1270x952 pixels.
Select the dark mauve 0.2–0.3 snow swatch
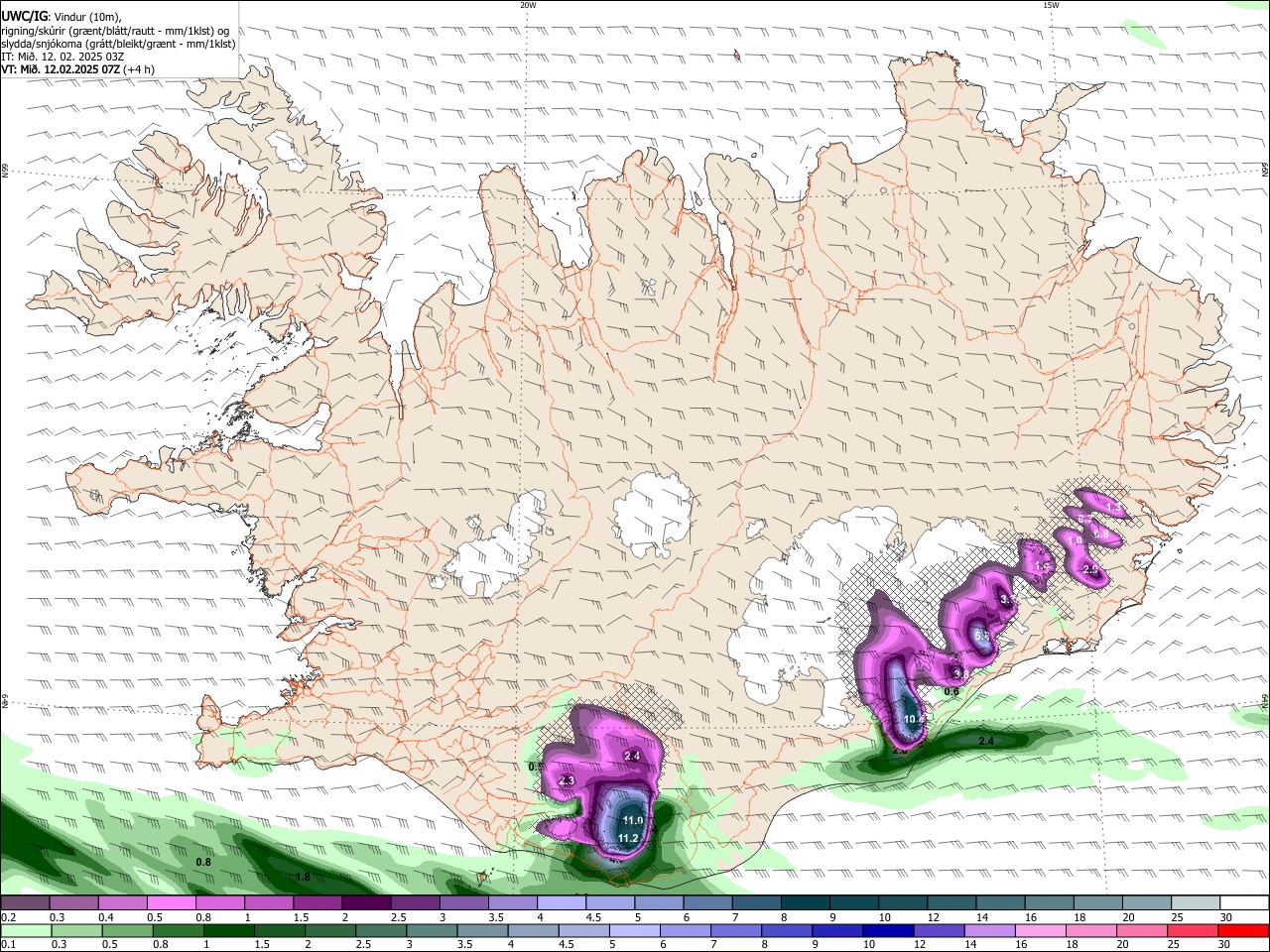pyautogui.click(x=25, y=903)
